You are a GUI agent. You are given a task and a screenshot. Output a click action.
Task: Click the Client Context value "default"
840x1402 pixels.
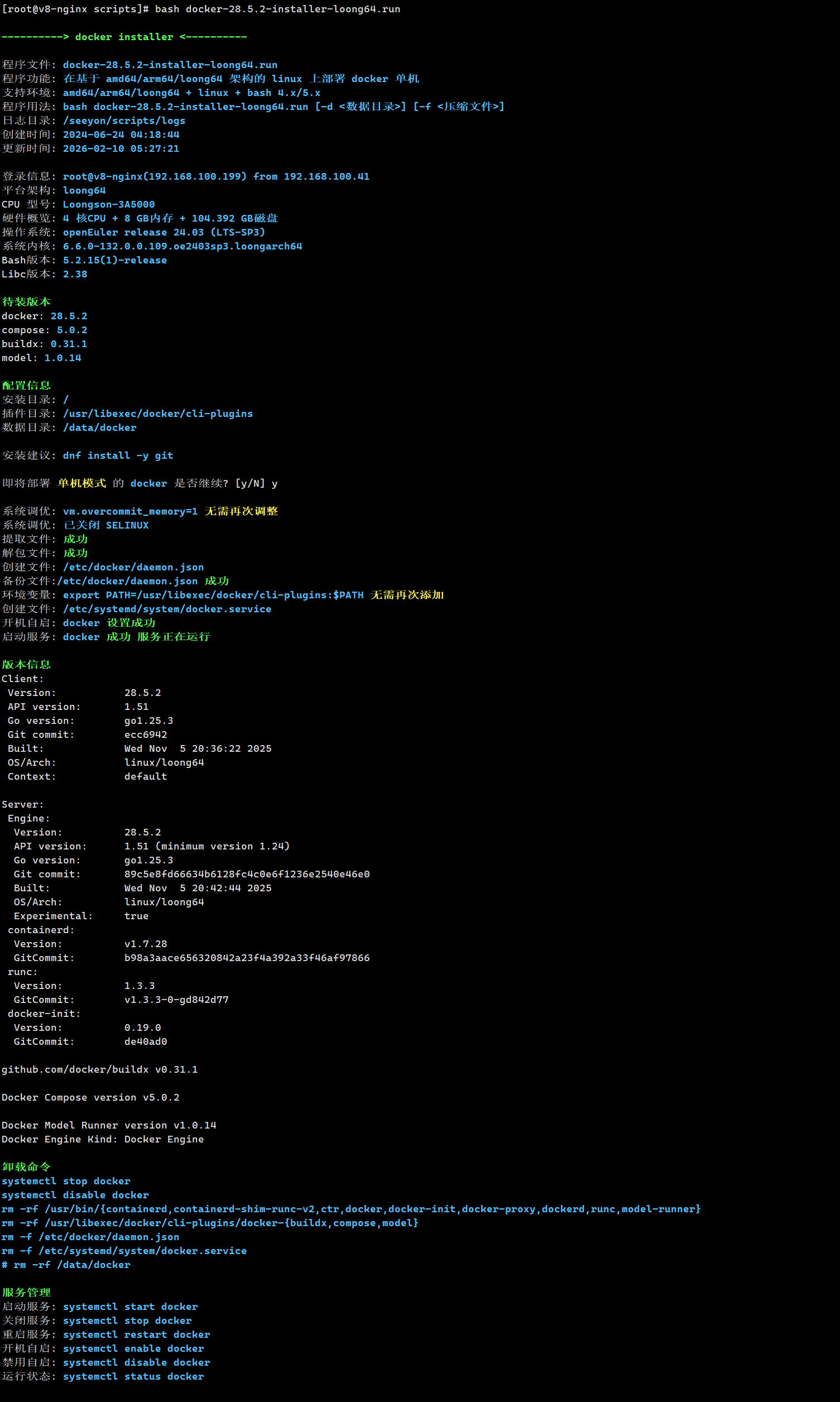(146, 776)
